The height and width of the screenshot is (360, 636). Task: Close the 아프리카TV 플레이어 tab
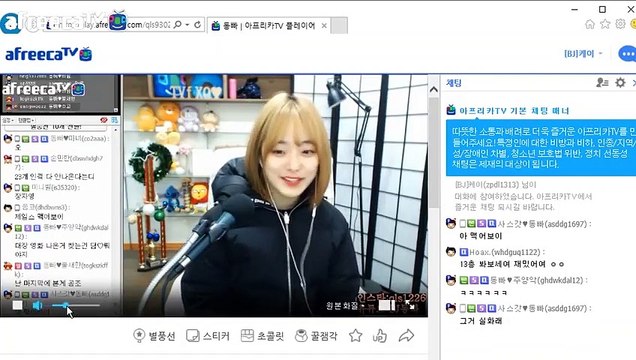point(324,26)
